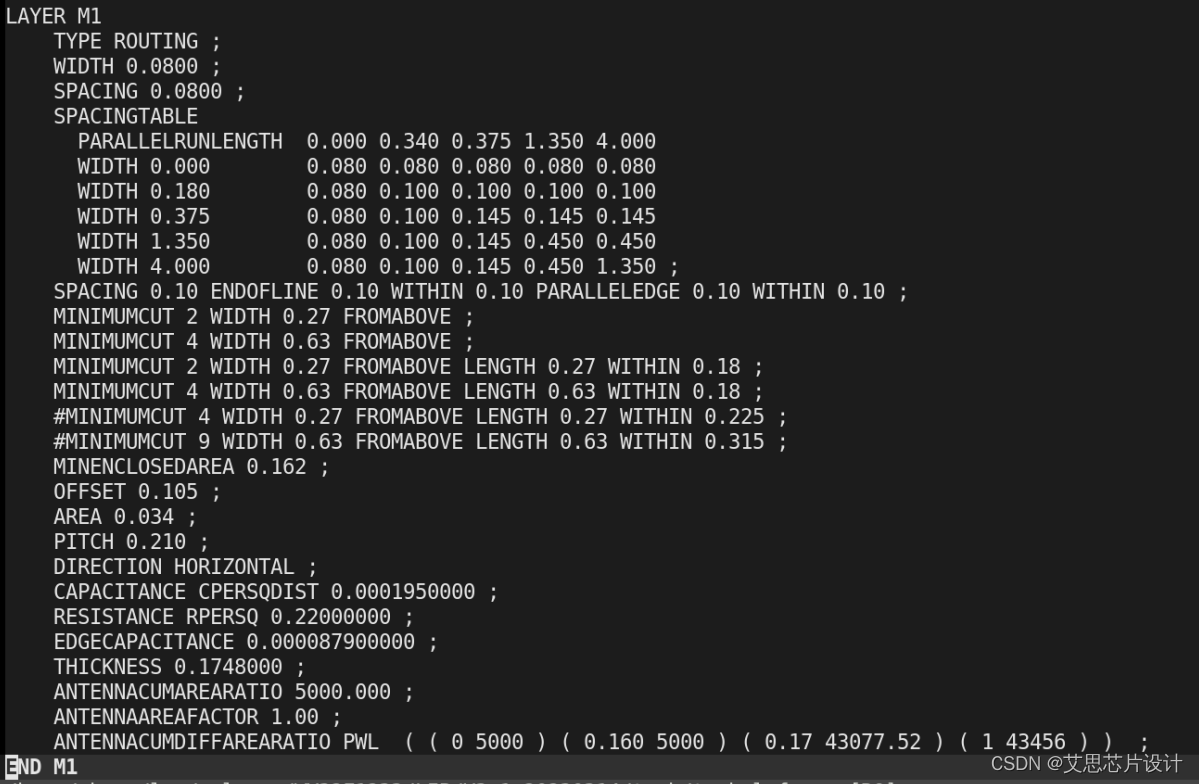The width and height of the screenshot is (1199, 784).
Task: Click the CPERSQDIST capacitance value
Action: coord(402,592)
